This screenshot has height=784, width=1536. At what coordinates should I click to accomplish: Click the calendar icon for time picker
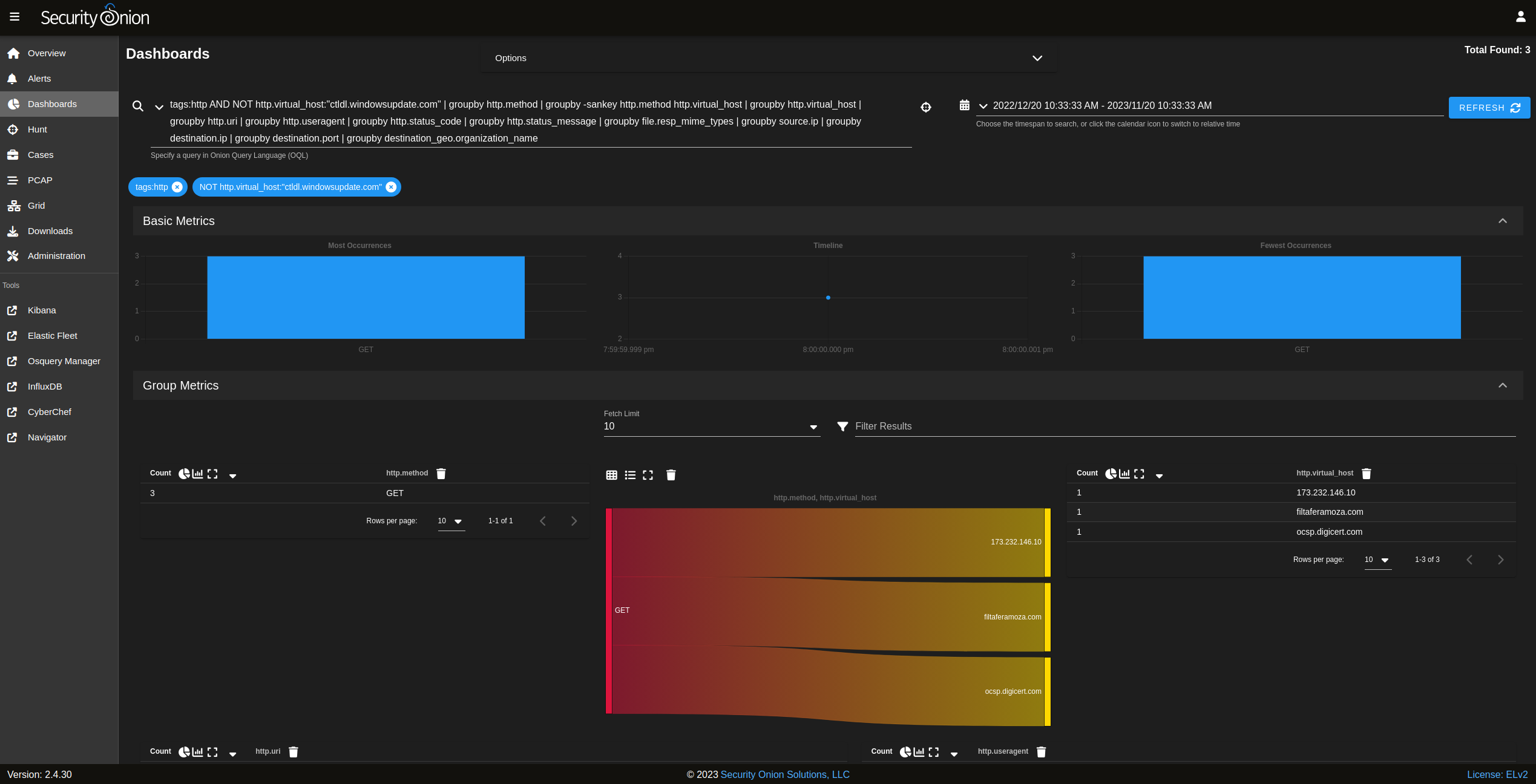tap(965, 105)
